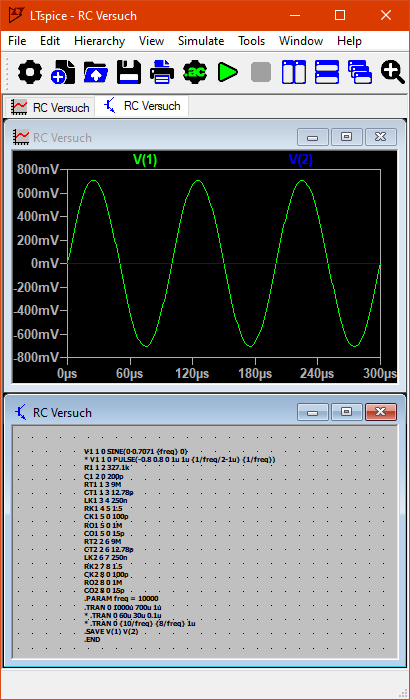Click the open file folder icon
This screenshot has height=700, width=410.
pyautogui.click(x=96, y=72)
